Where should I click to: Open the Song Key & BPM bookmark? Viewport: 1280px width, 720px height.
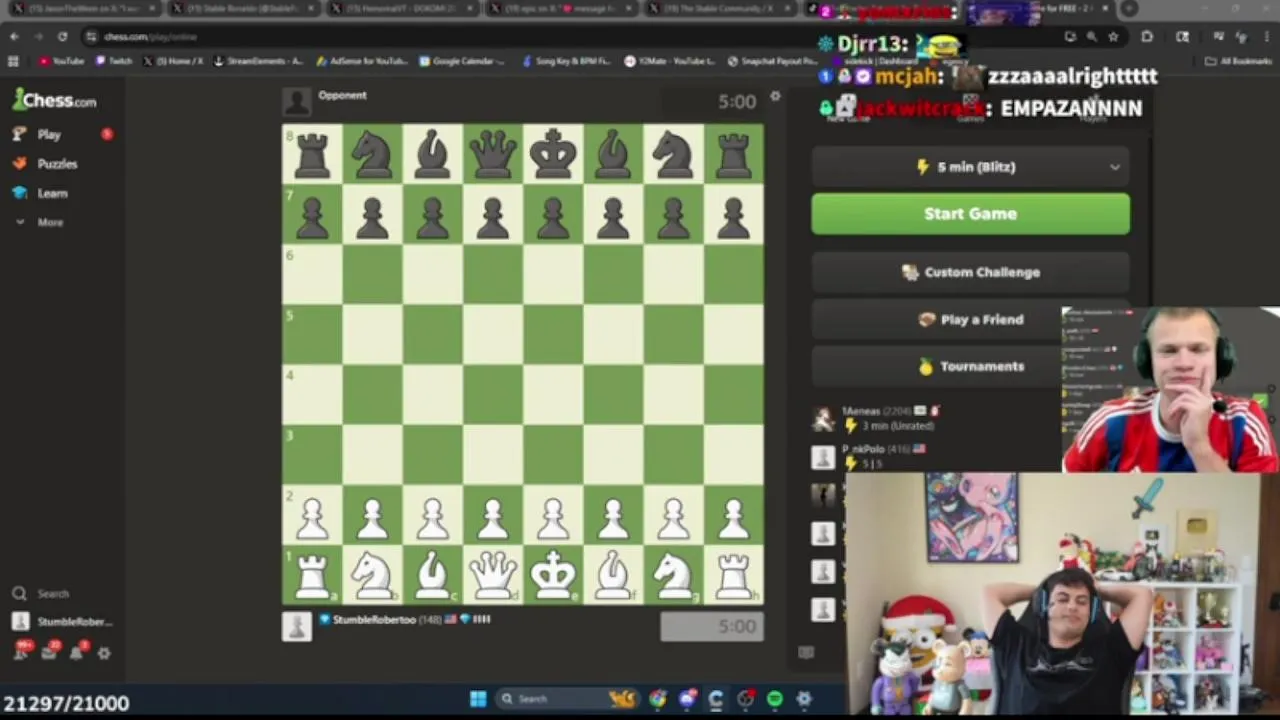(566, 61)
